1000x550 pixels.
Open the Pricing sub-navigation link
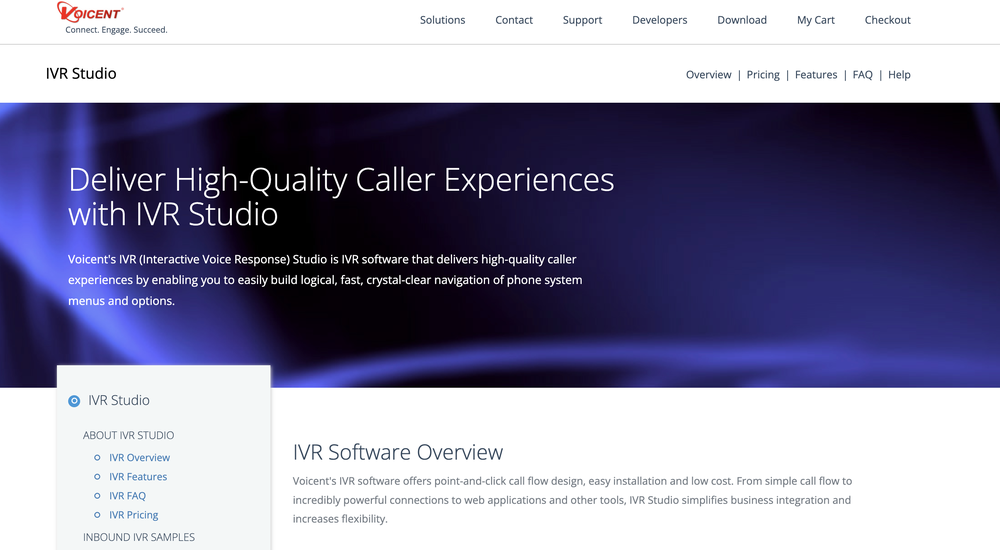(x=763, y=75)
